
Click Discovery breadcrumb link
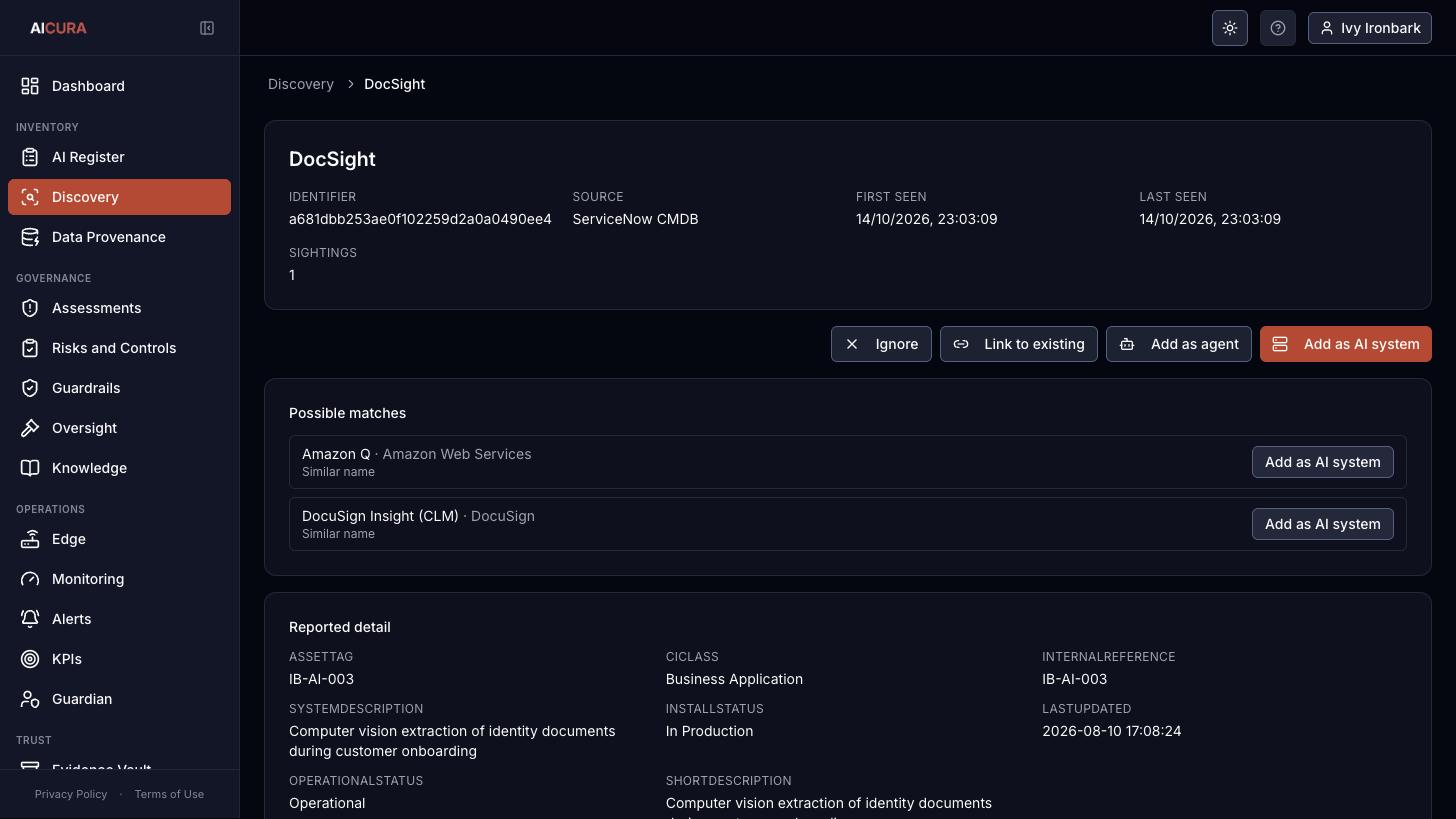(x=301, y=84)
